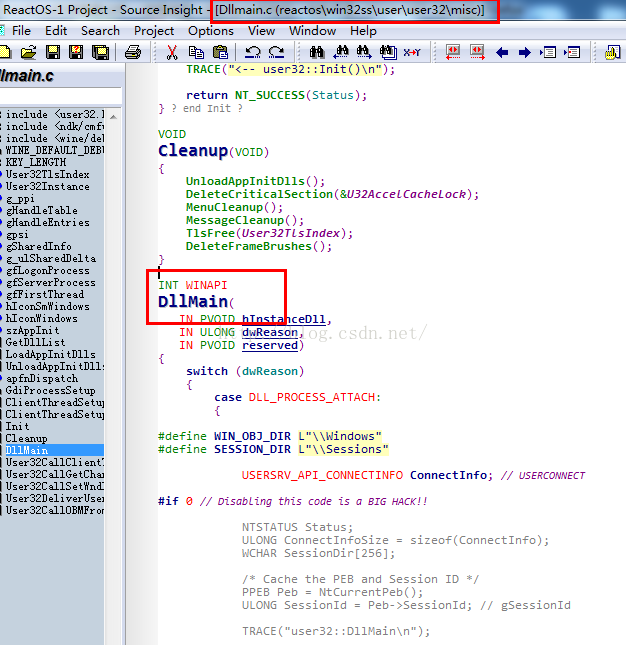Select gpsi in the symbol list

pos(17,234)
